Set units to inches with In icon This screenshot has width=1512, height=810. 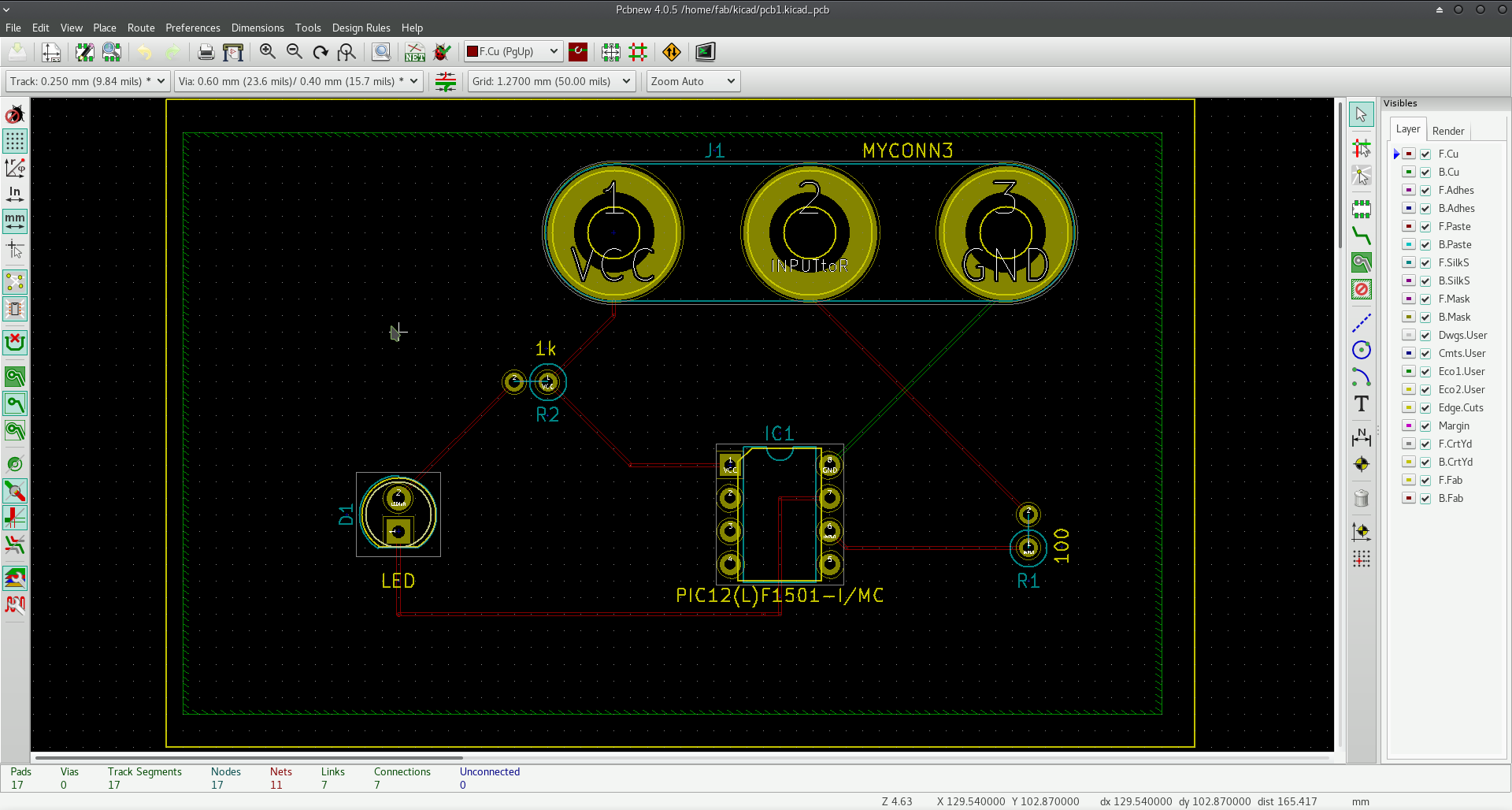point(15,194)
